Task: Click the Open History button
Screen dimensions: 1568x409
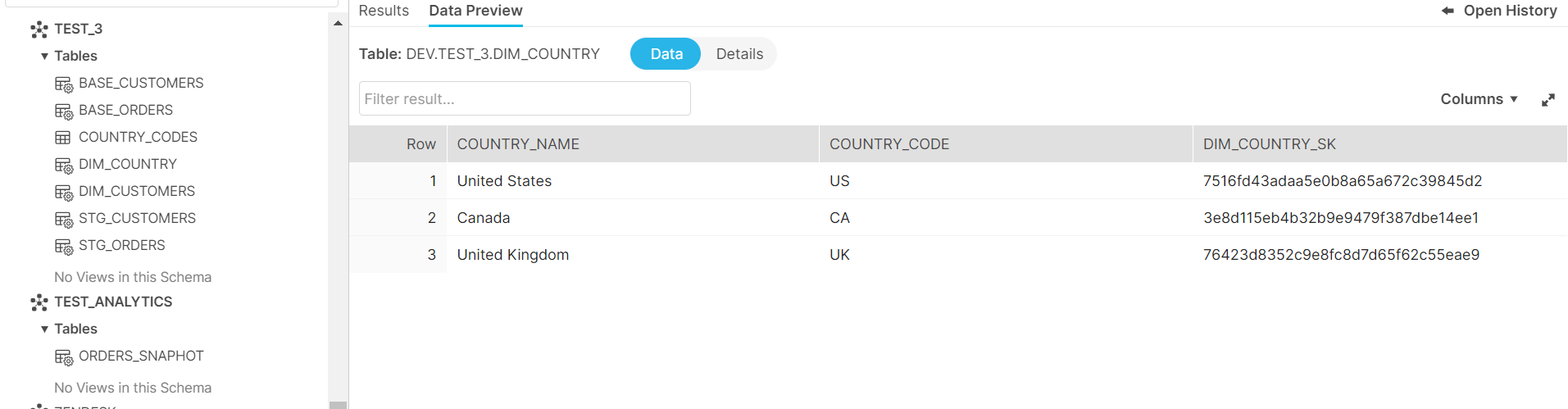Action: pyautogui.click(x=1499, y=11)
